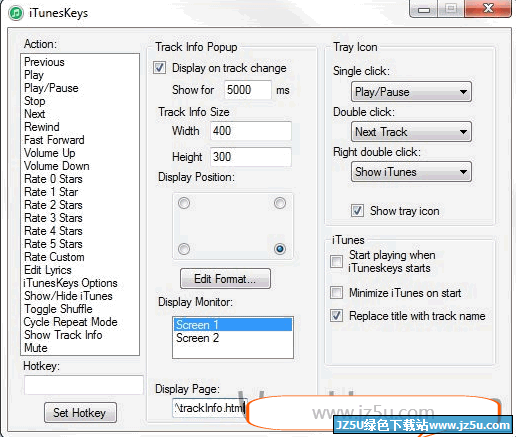Select Screen 2 in Display Monitor list
The width and height of the screenshot is (516, 437).
click(x=233, y=338)
